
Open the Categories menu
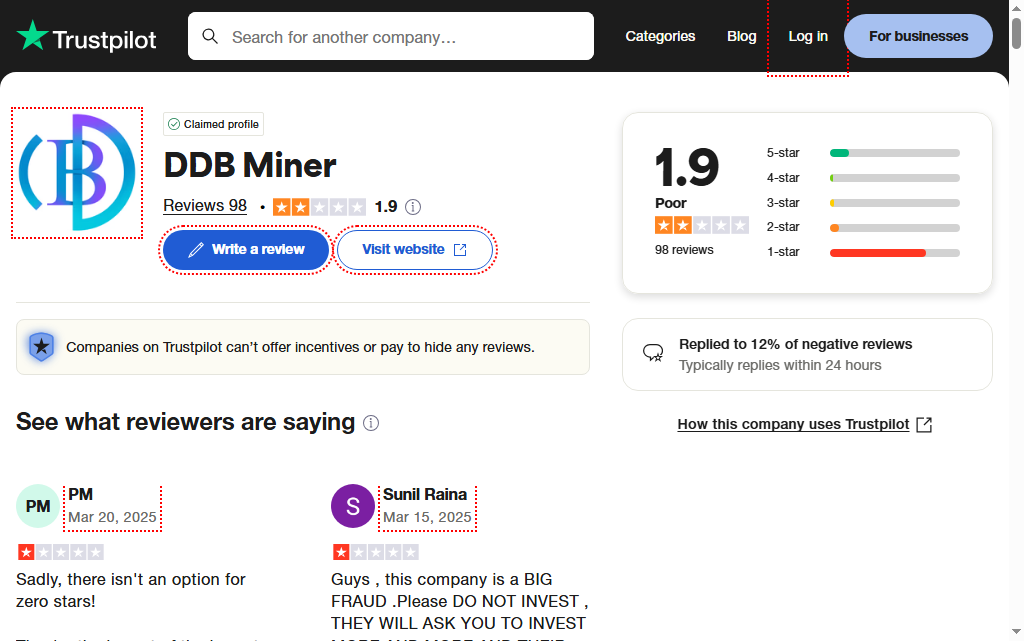(x=660, y=37)
